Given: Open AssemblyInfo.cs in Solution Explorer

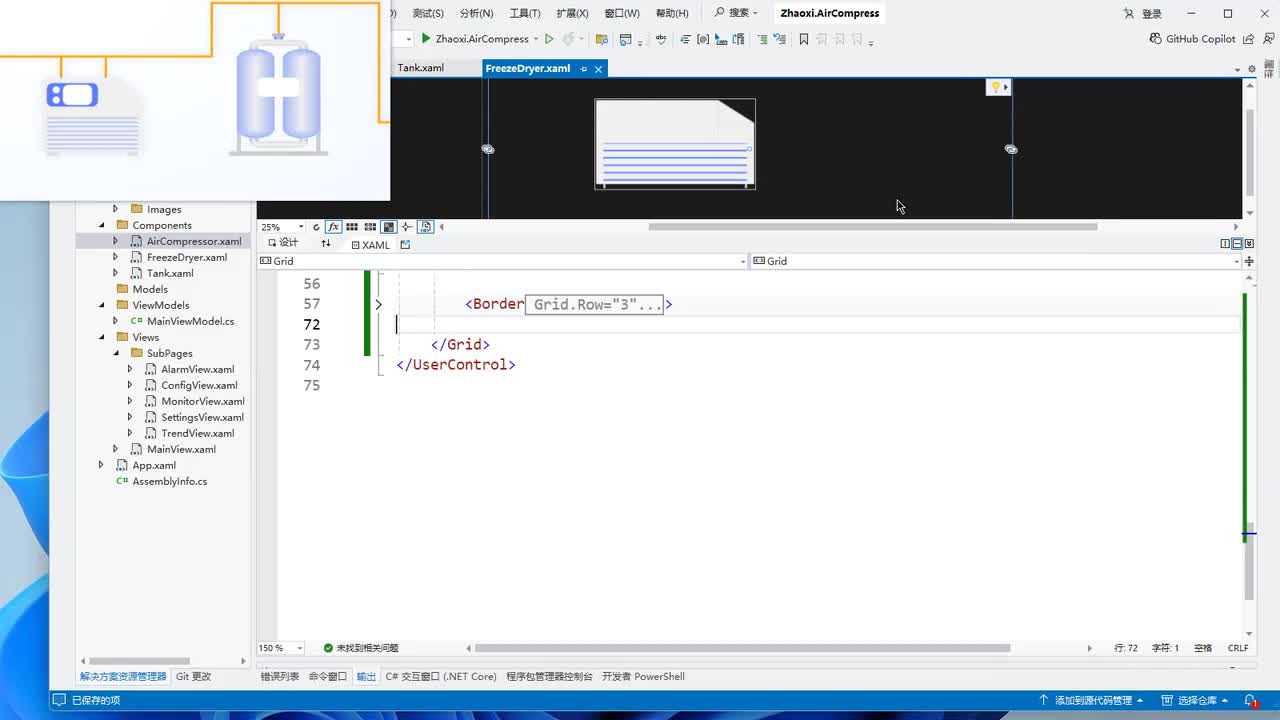Looking at the screenshot, I should coord(170,481).
